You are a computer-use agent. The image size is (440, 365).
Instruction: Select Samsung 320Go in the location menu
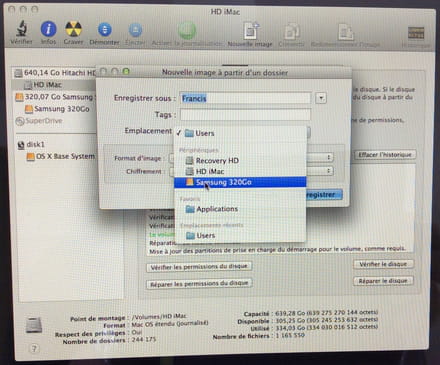(x=240, y=182)
